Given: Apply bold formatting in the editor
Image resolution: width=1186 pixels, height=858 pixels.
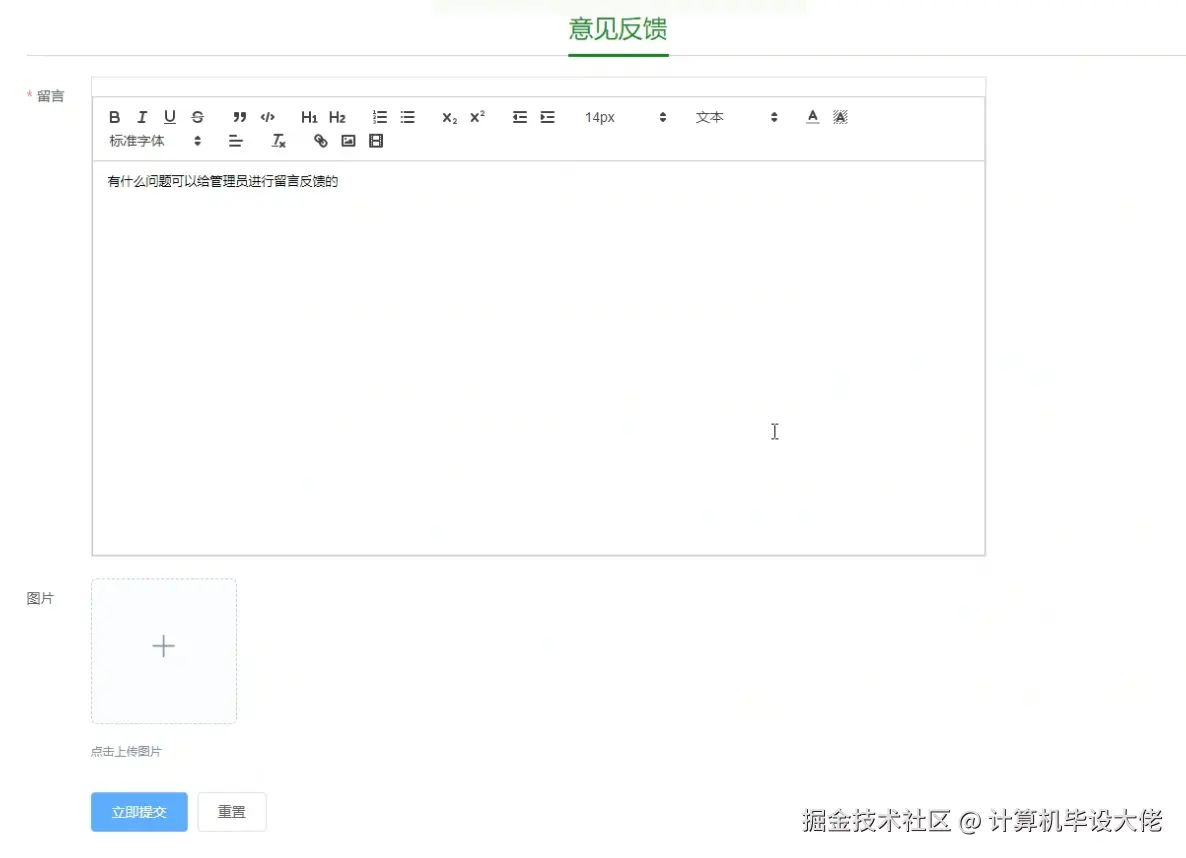Looking at the screenshot, I should tap(114, 117).
